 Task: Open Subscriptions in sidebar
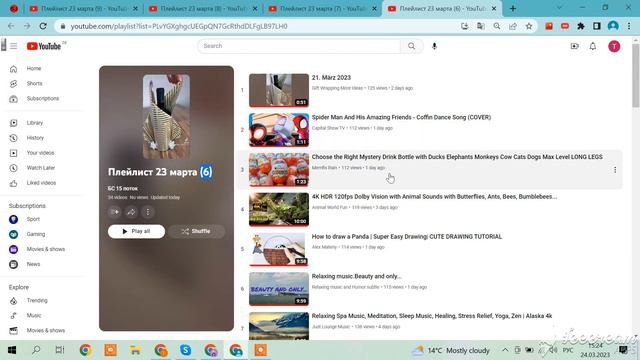[43, 98]
